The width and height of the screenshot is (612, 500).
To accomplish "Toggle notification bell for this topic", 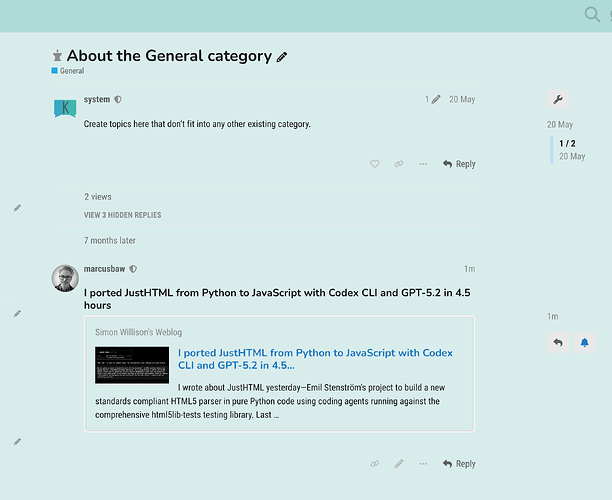I will pyautogui.click(x=584, y=343).
